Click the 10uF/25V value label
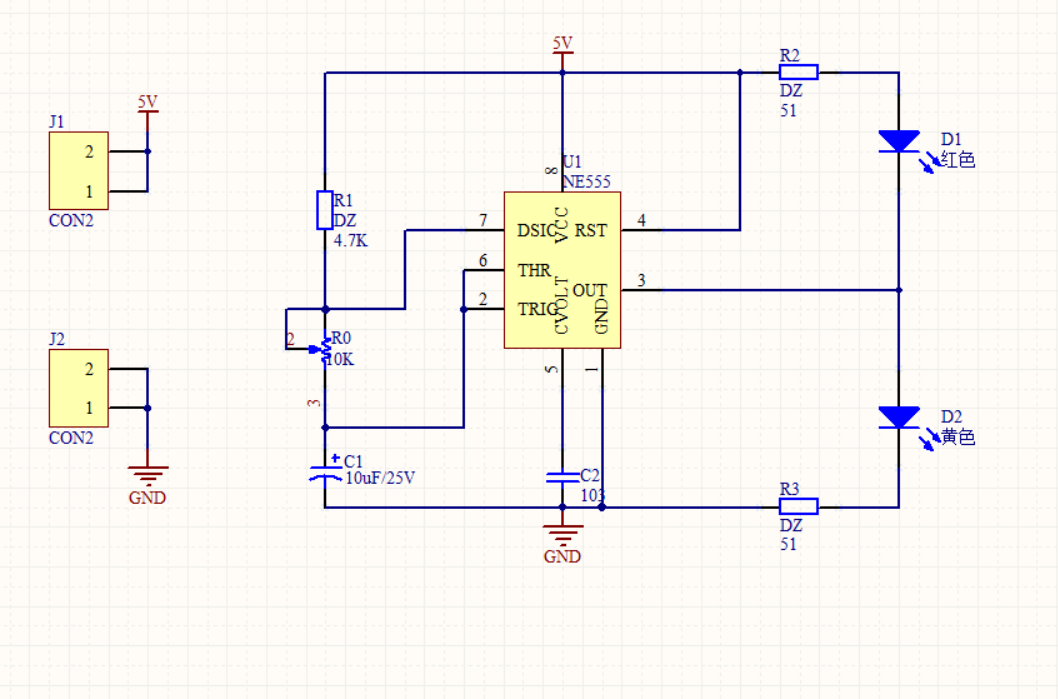This screenshot has width=1058, height=699. (x=379, y=478)
